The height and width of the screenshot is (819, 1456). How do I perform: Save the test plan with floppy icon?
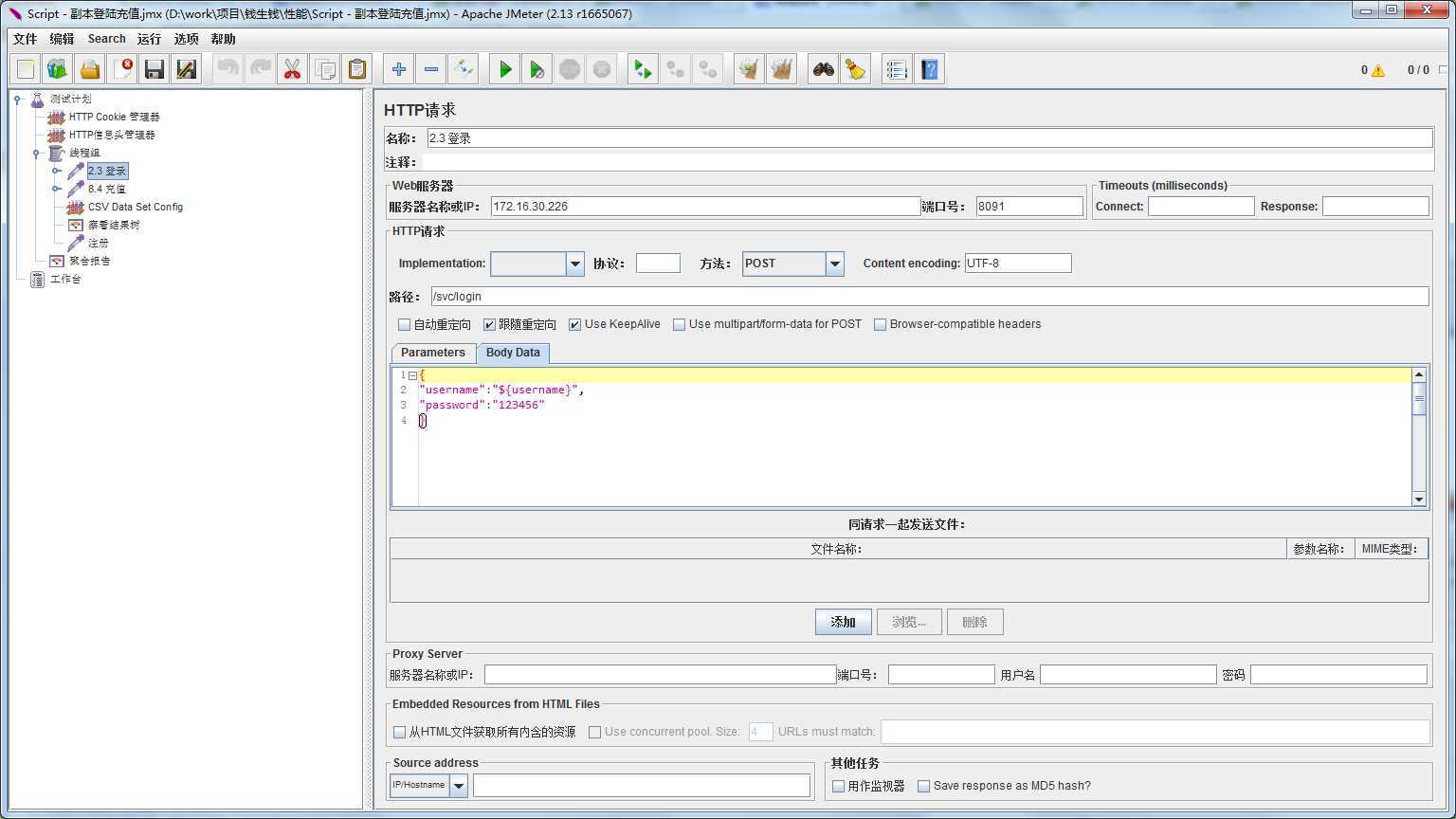155,69
